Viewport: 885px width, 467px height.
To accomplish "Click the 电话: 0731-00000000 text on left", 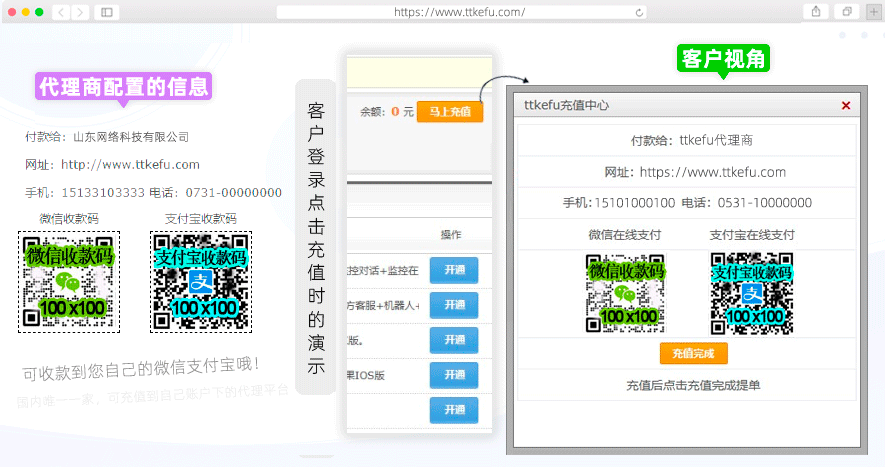I will point(216,193).
